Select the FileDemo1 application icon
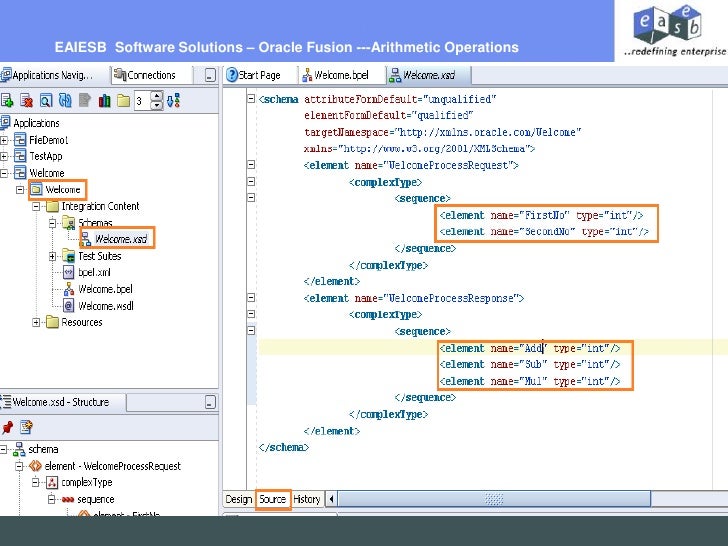728x546 pixels. click(x=20, y=140)
